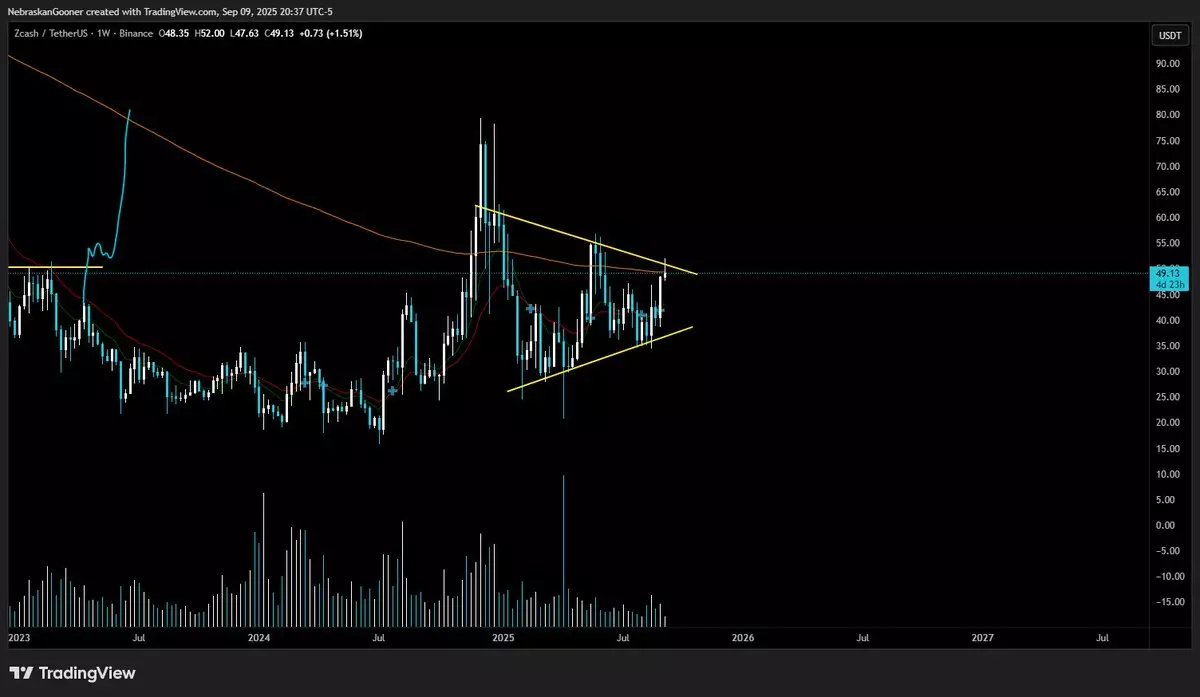1200x697 pixels.
Task: Click the 2026 label on time axis
Action: [742, 637]
